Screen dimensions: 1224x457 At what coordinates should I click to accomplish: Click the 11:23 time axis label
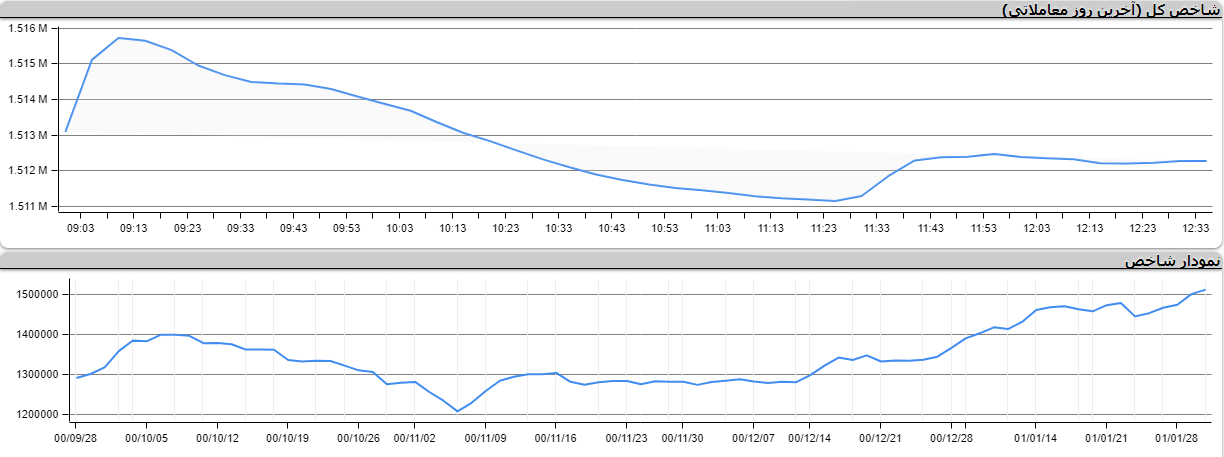pos(824,229)
